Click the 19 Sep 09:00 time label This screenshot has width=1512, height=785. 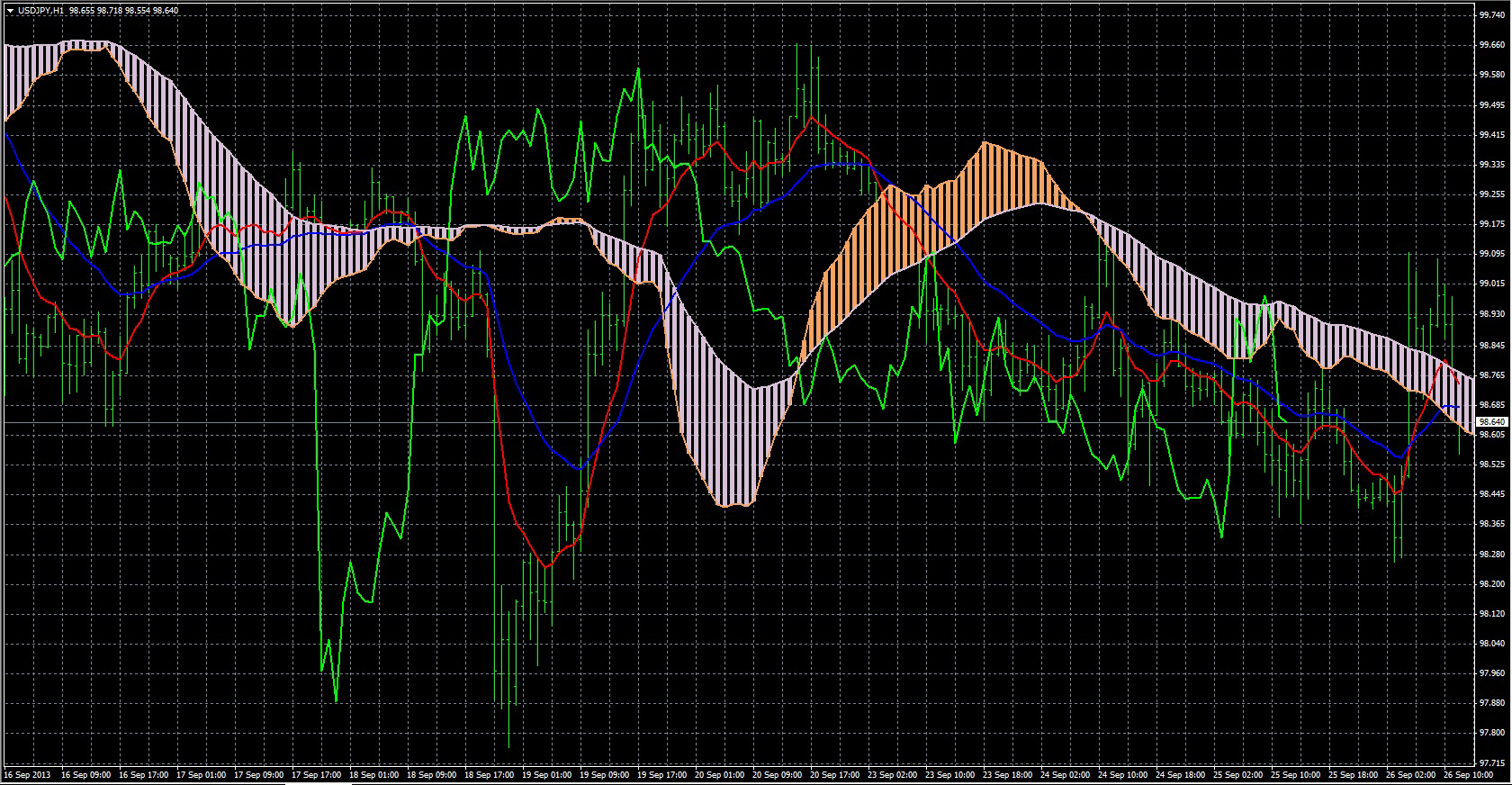tap(604, 774)
